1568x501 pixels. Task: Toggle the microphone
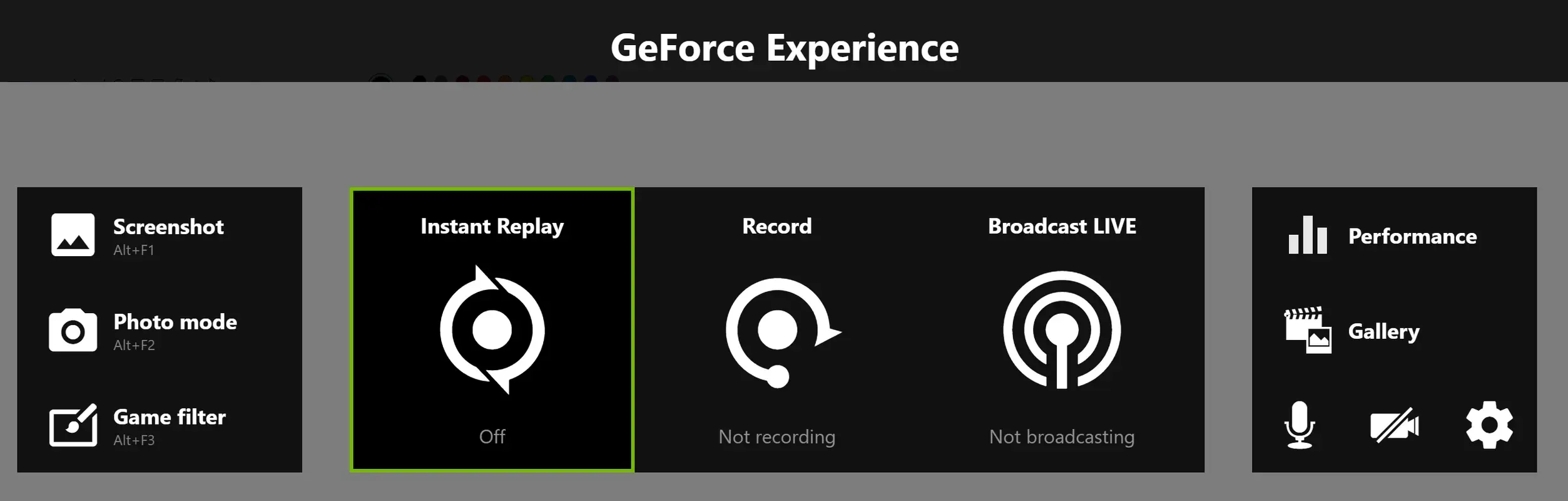[1299, 425]
